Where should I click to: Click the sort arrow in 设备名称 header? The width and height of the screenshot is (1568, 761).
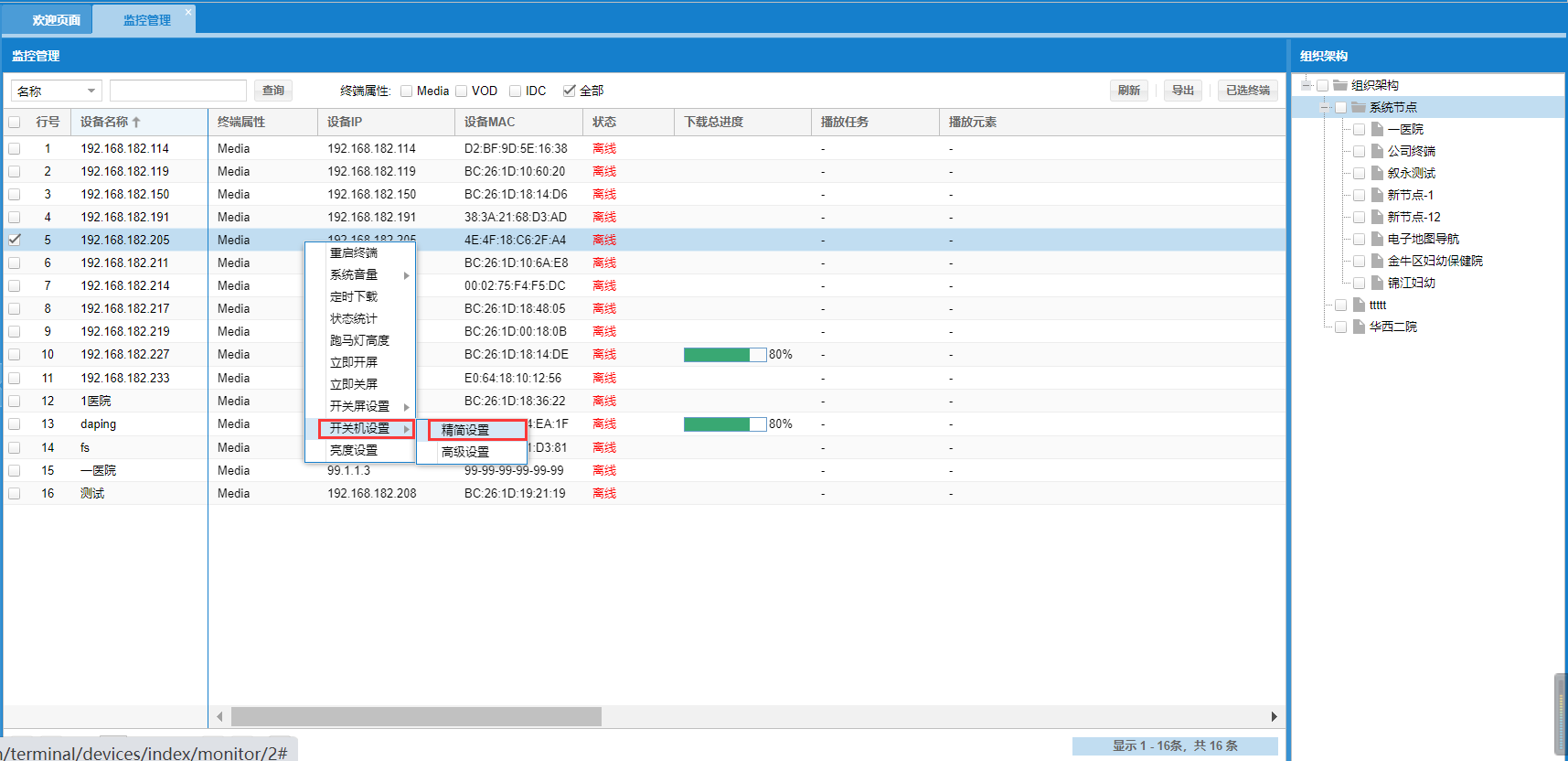click(136, 122)
